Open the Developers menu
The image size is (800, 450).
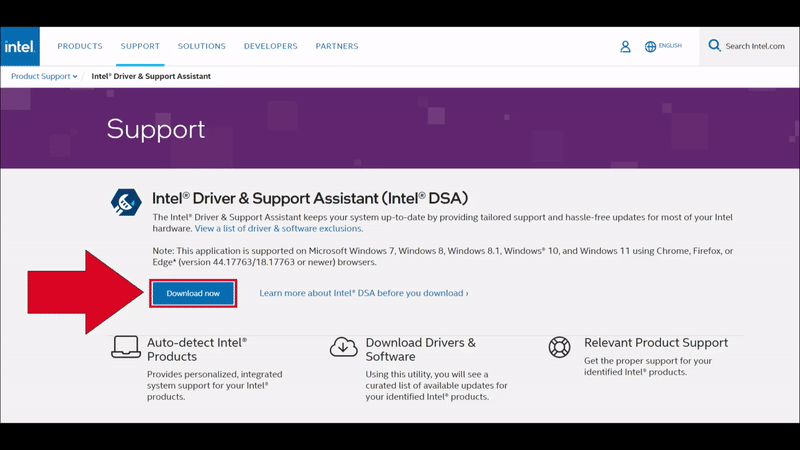click(x=270, y=46)
